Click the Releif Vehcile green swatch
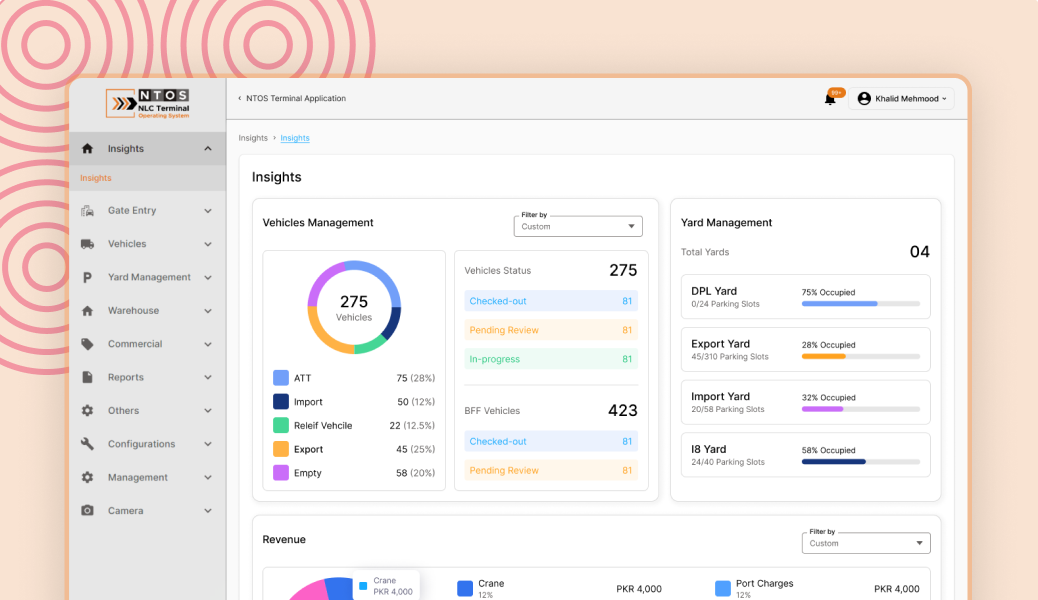The image size is (1038, 600). tap(281, 425)
